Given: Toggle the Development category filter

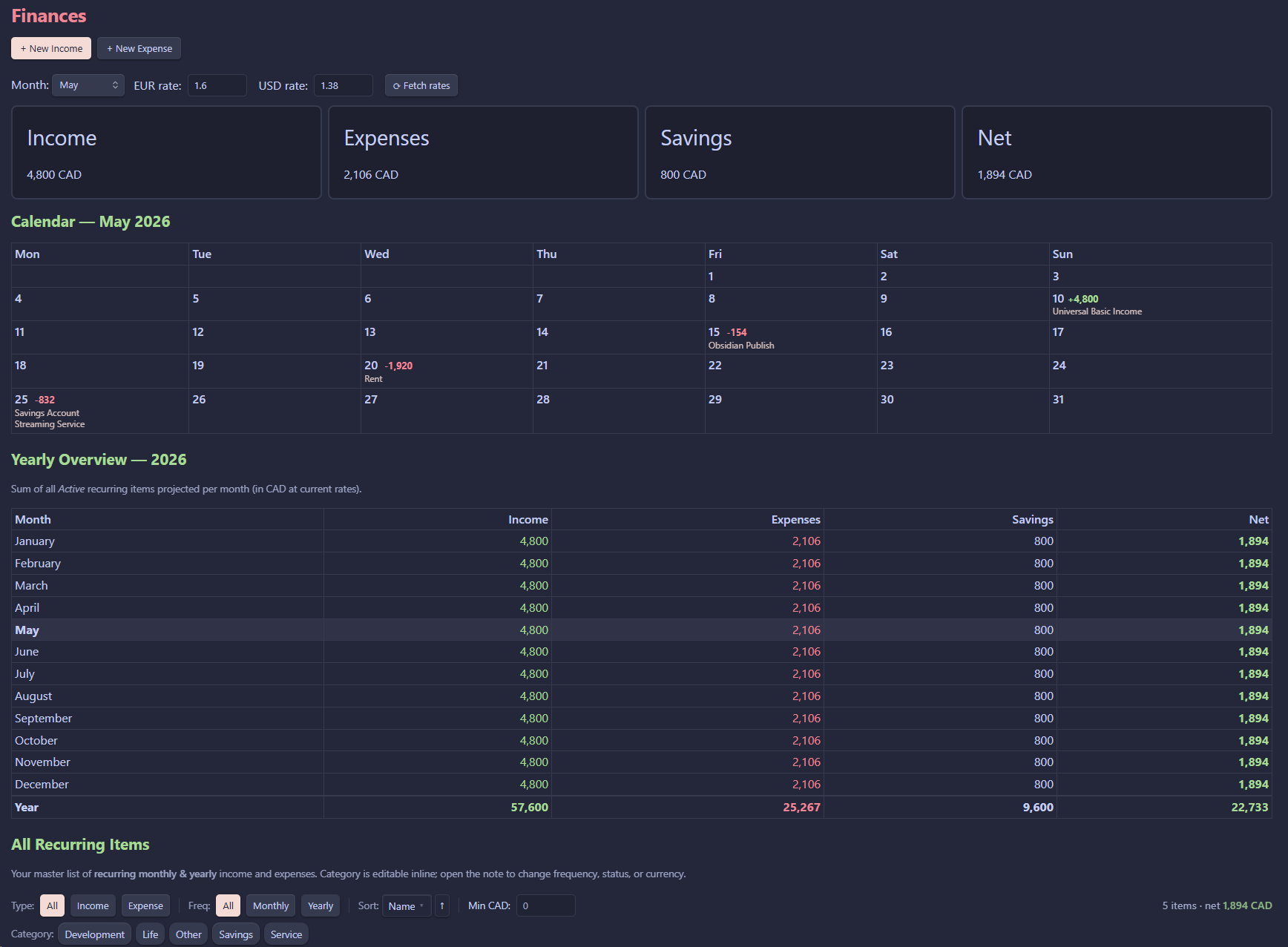Looking at the screenshot, I should click(x=94, y=934).
